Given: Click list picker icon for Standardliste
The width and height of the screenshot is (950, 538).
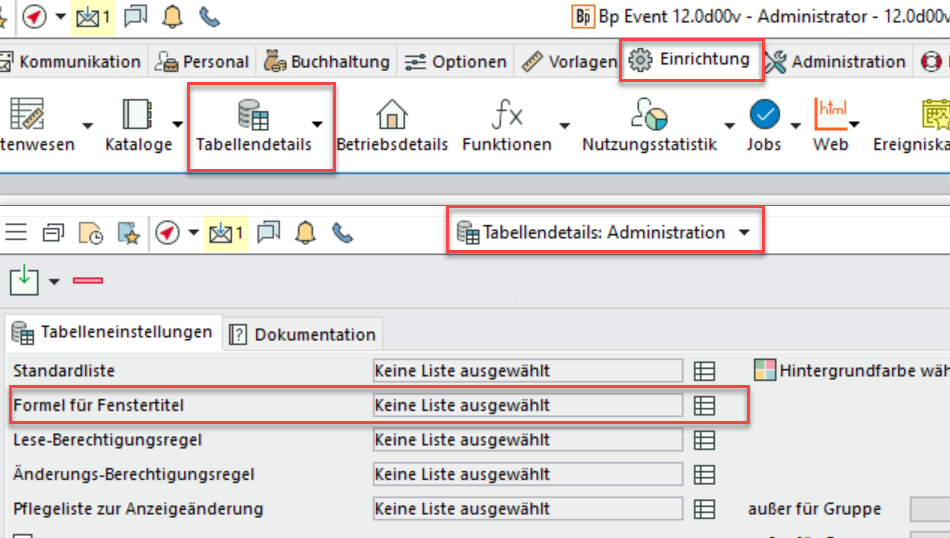Looking at the screenshot, I should point(704,371).
